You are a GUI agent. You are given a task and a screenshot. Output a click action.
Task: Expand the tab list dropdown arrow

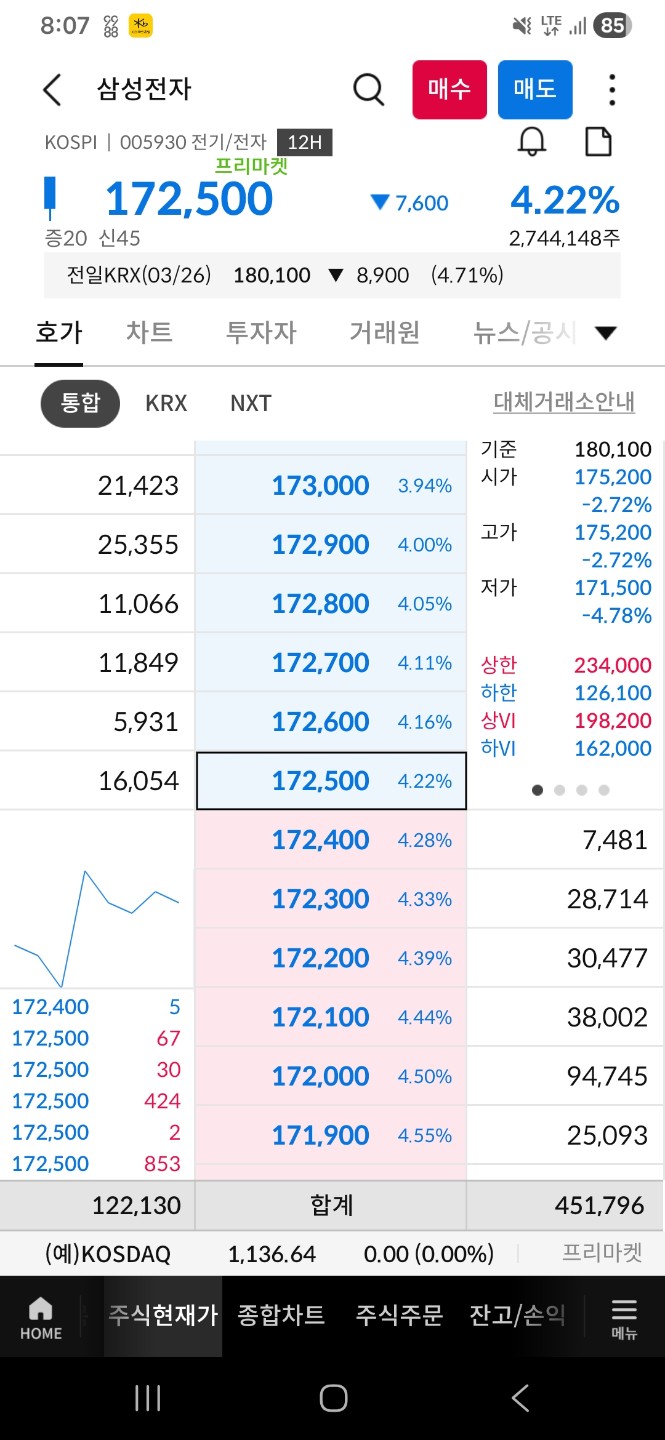tap(606, 333)
